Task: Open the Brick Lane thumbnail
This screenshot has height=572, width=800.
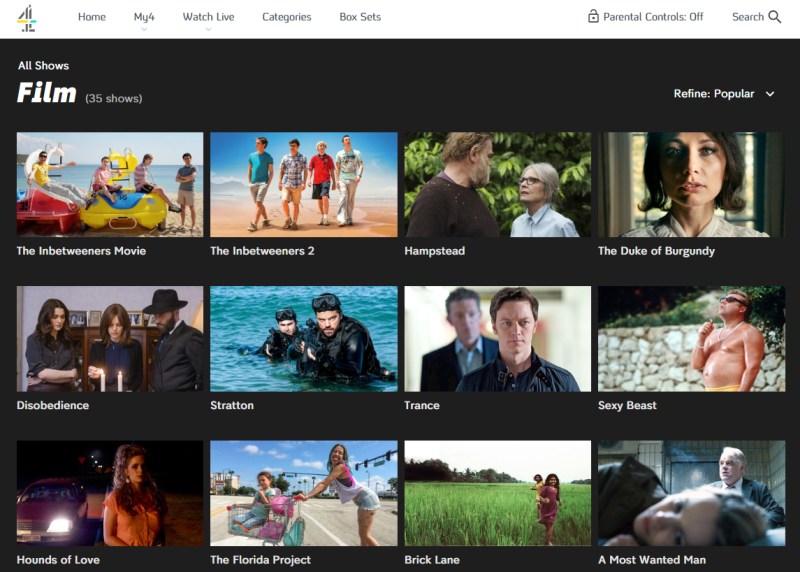Action: pos(497,493)
